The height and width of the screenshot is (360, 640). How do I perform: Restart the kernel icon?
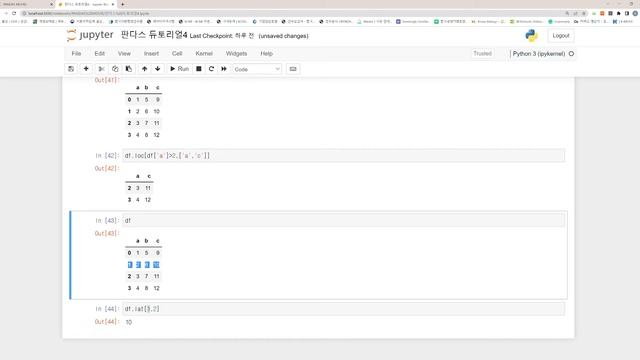click(211, 69)
